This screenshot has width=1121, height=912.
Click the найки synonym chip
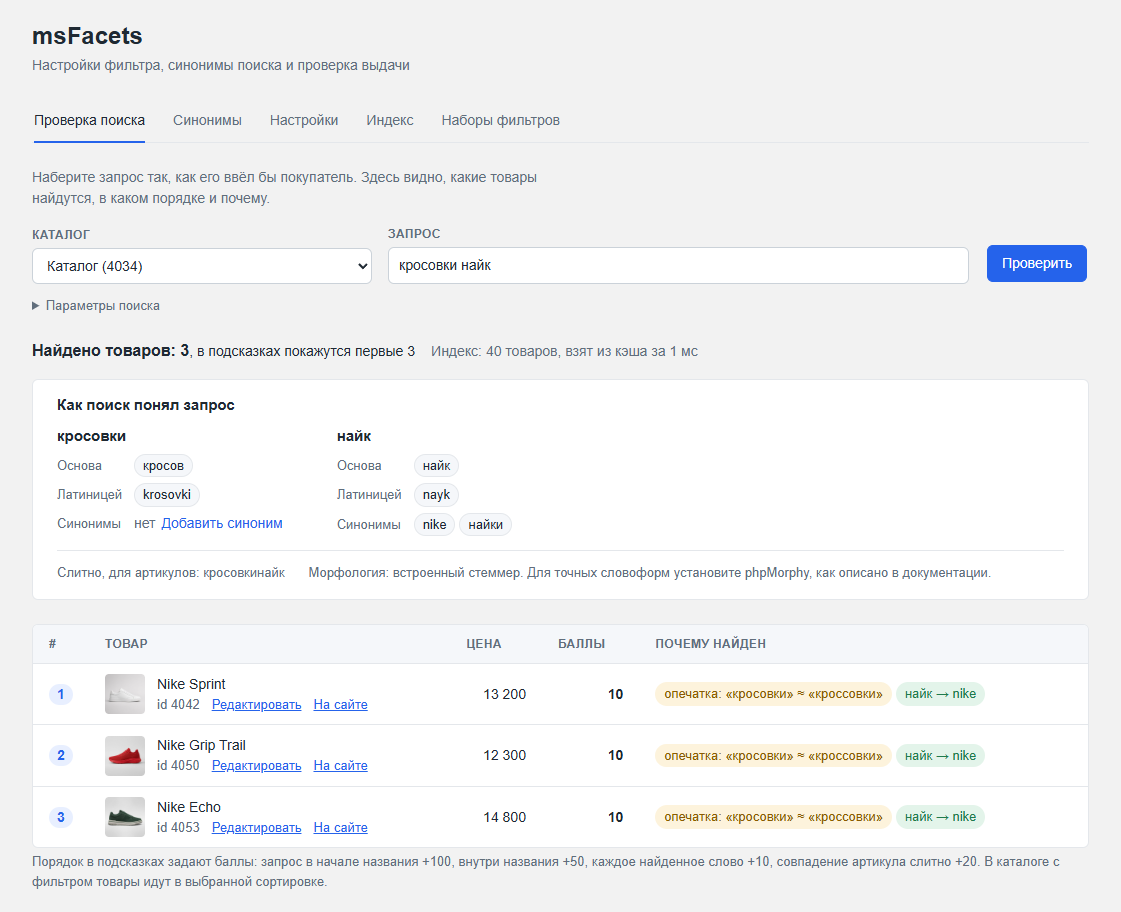(x=485, y=525)
